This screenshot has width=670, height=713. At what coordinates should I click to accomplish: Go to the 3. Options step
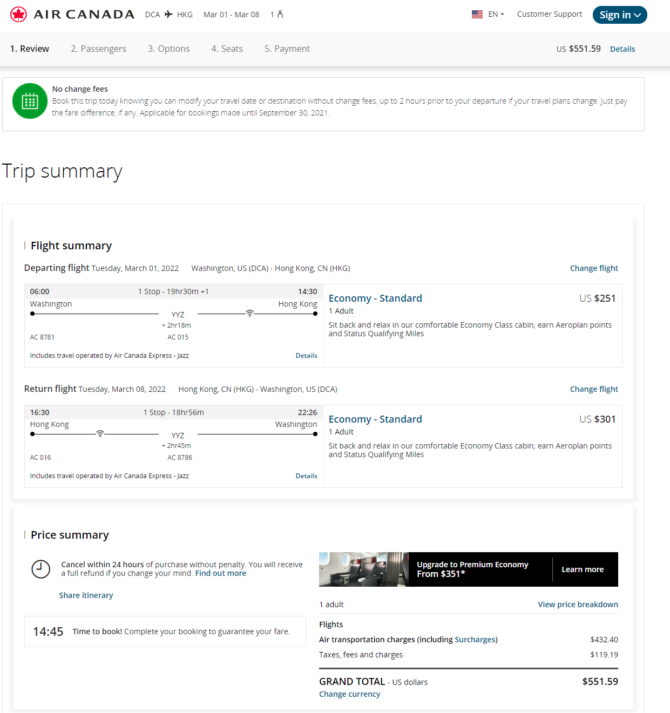(x=168, y=49)
